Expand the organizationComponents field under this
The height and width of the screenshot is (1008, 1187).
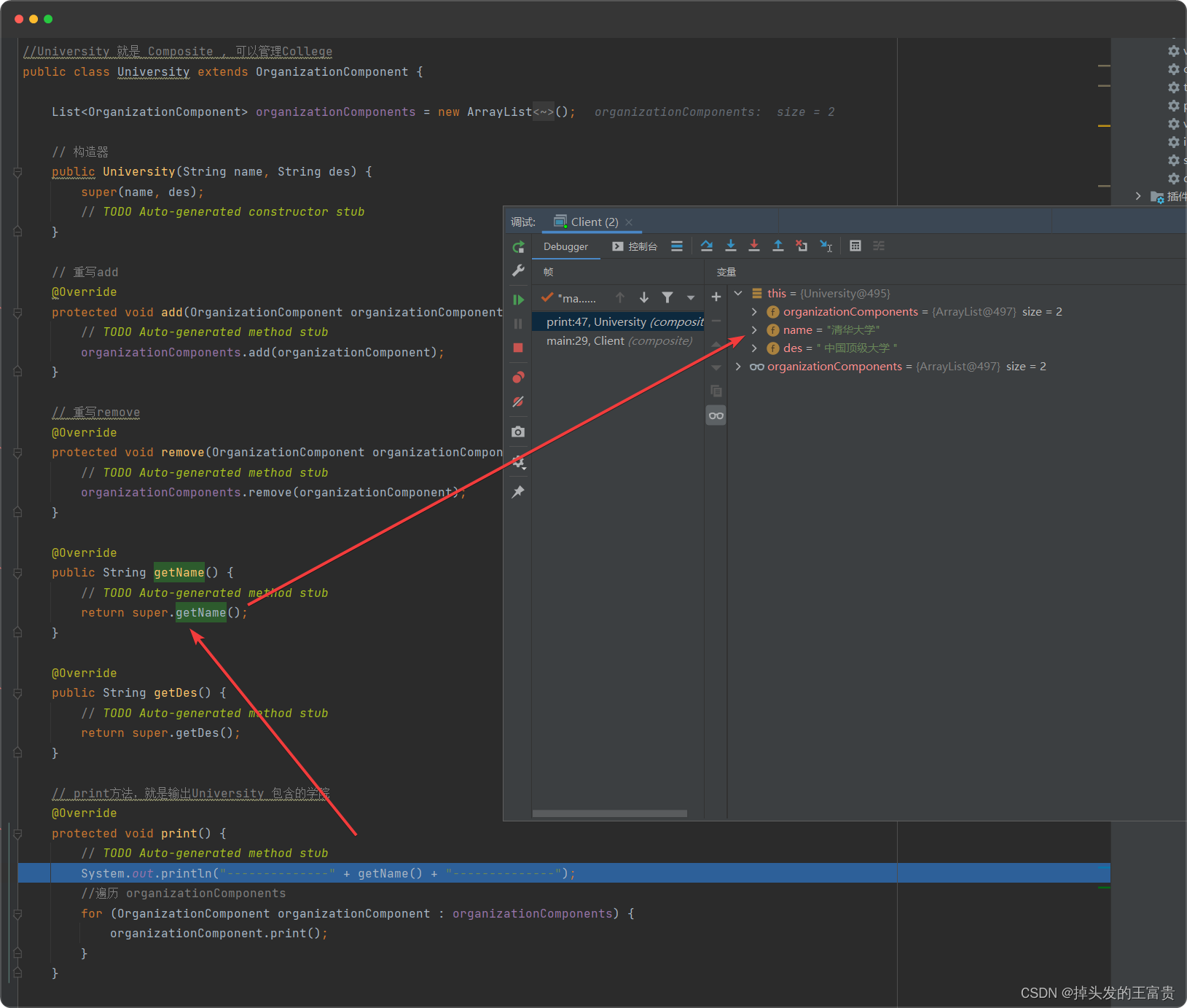coord(754,311)
